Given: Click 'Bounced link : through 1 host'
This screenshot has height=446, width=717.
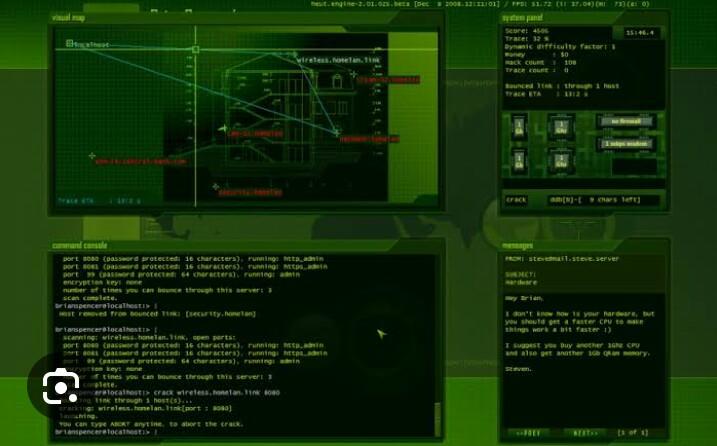Looking at the screenshot, I should click(562, 86).
